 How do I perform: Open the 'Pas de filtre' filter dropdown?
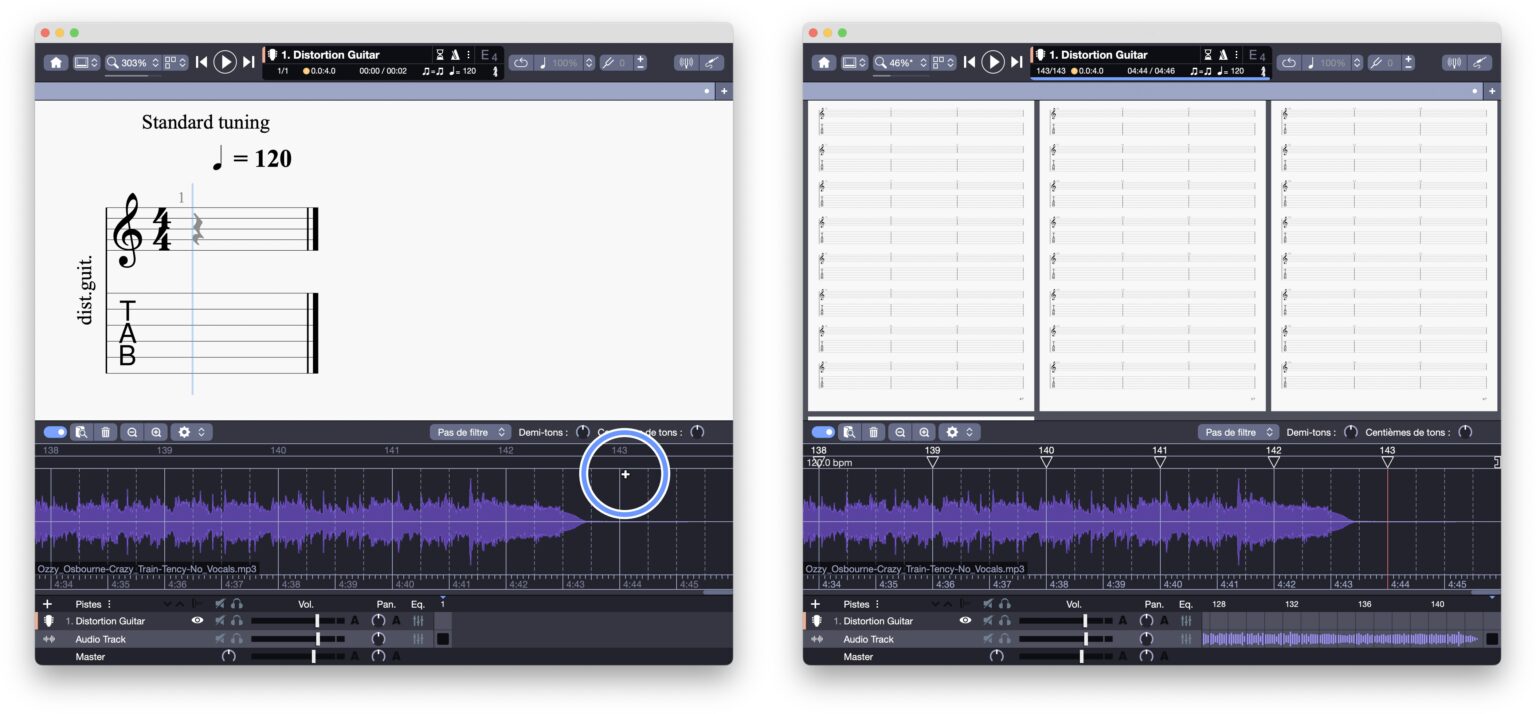click(x=470, y=432)
